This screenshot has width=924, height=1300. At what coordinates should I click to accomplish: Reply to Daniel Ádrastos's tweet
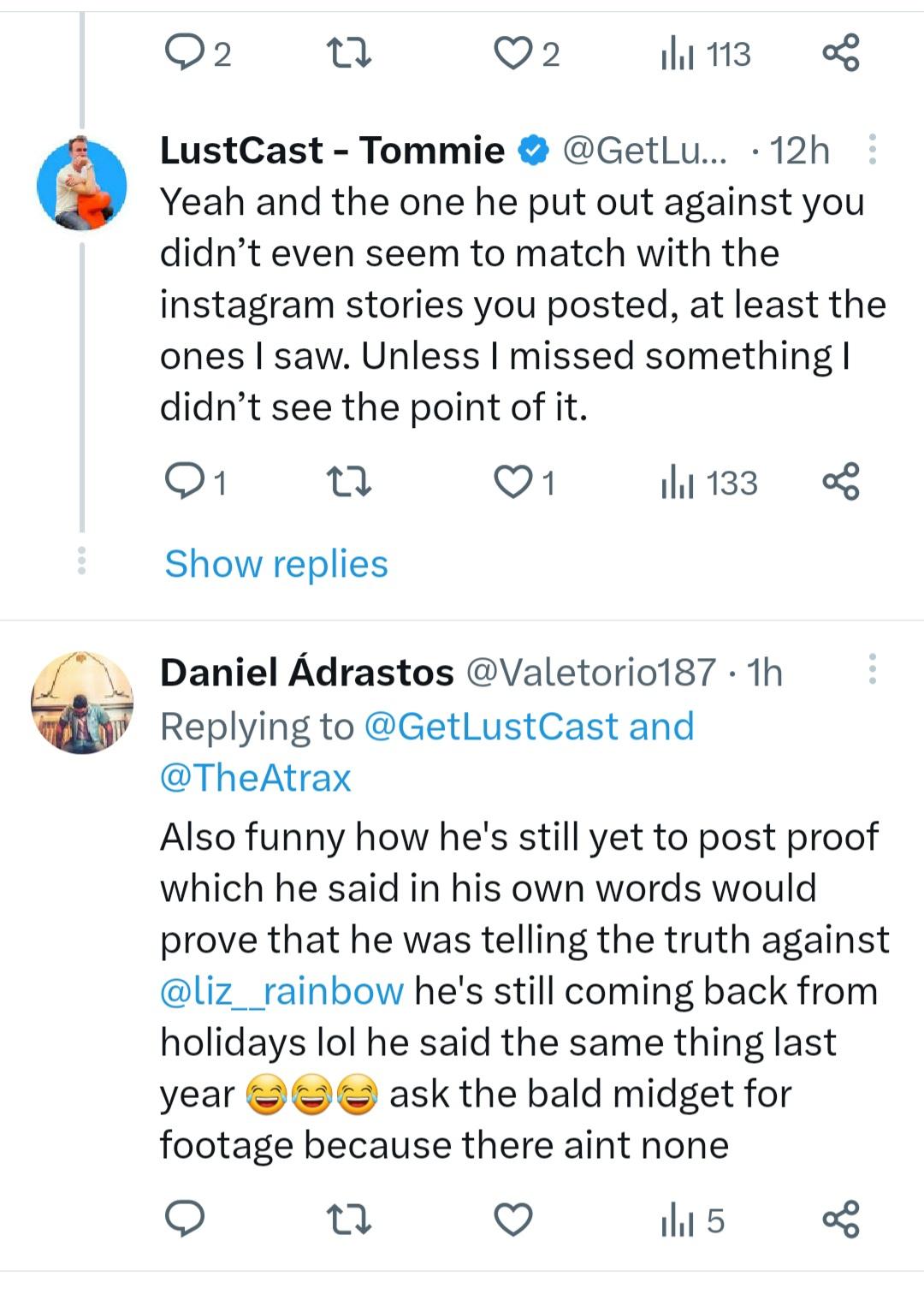click(x=184, y=1219)
